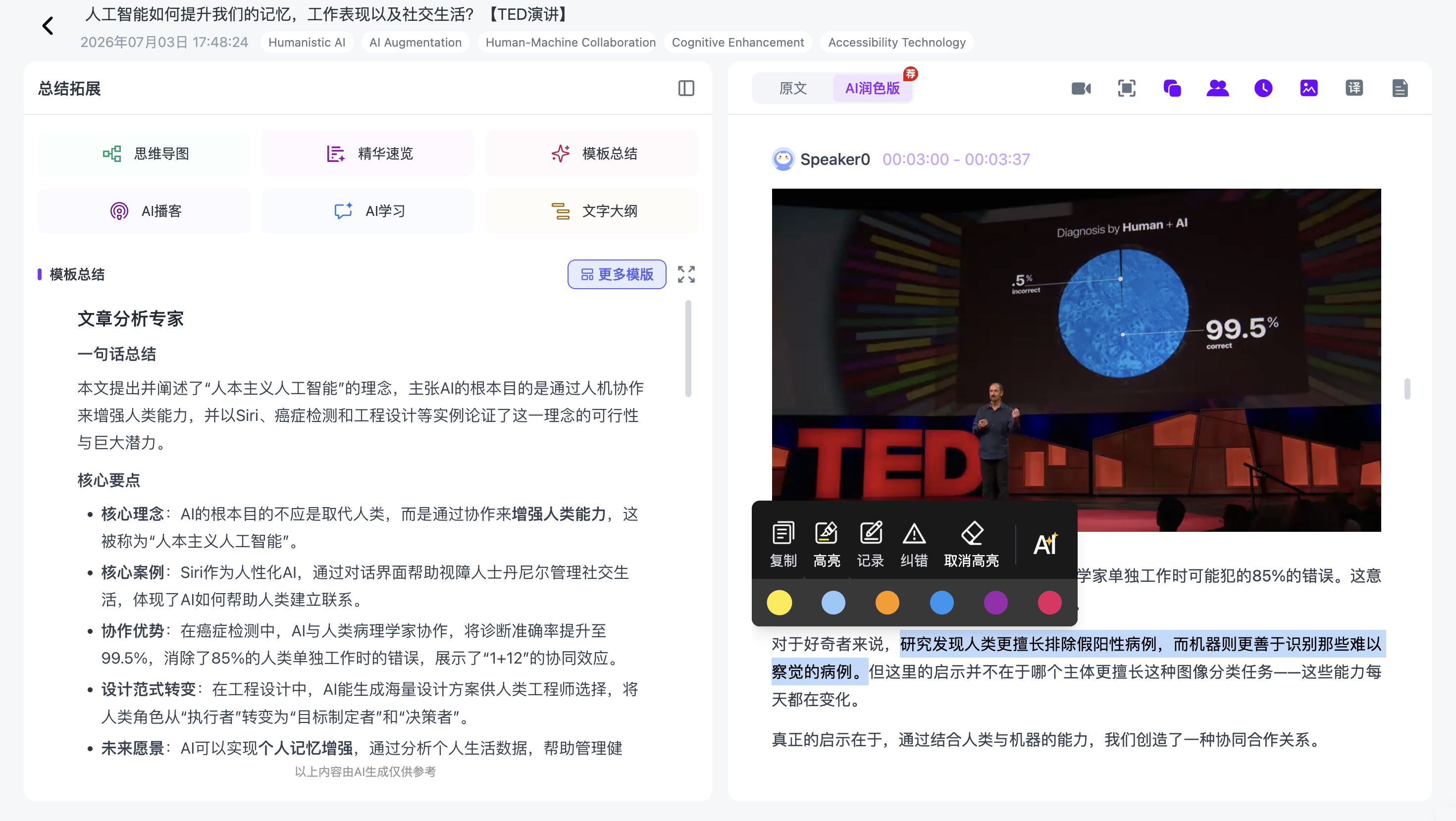Viewport: 1456px width, 821px height.
Task: Click the 核心要点 subheading
Action: pyautogui.click(x=108, y=480)
